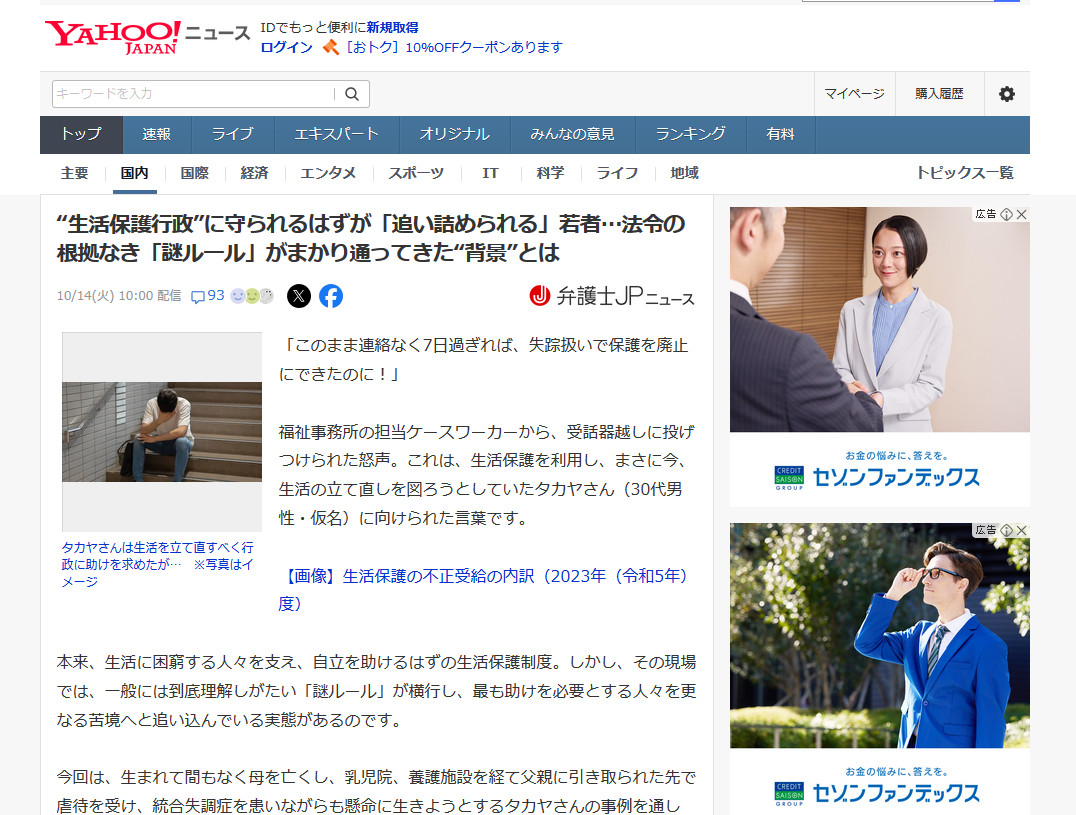Open the ランキング tab
Viewport: 1076px width, 815px height.
(690, 134)
